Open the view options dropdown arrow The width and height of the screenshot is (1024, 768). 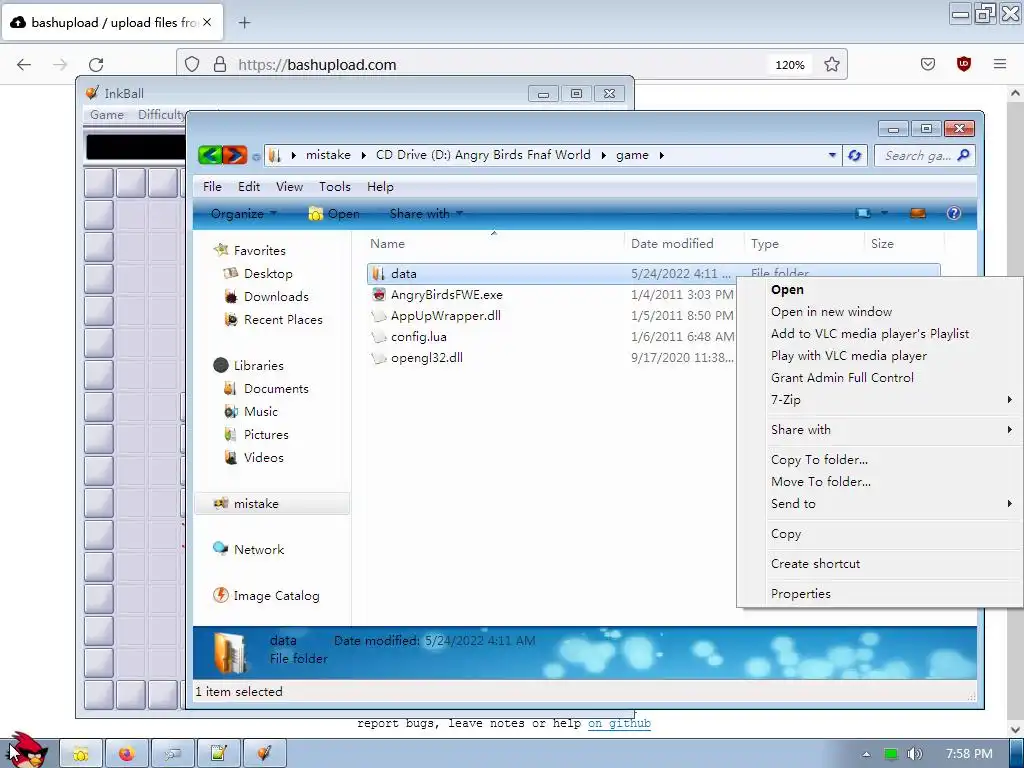tap(884, 214)
